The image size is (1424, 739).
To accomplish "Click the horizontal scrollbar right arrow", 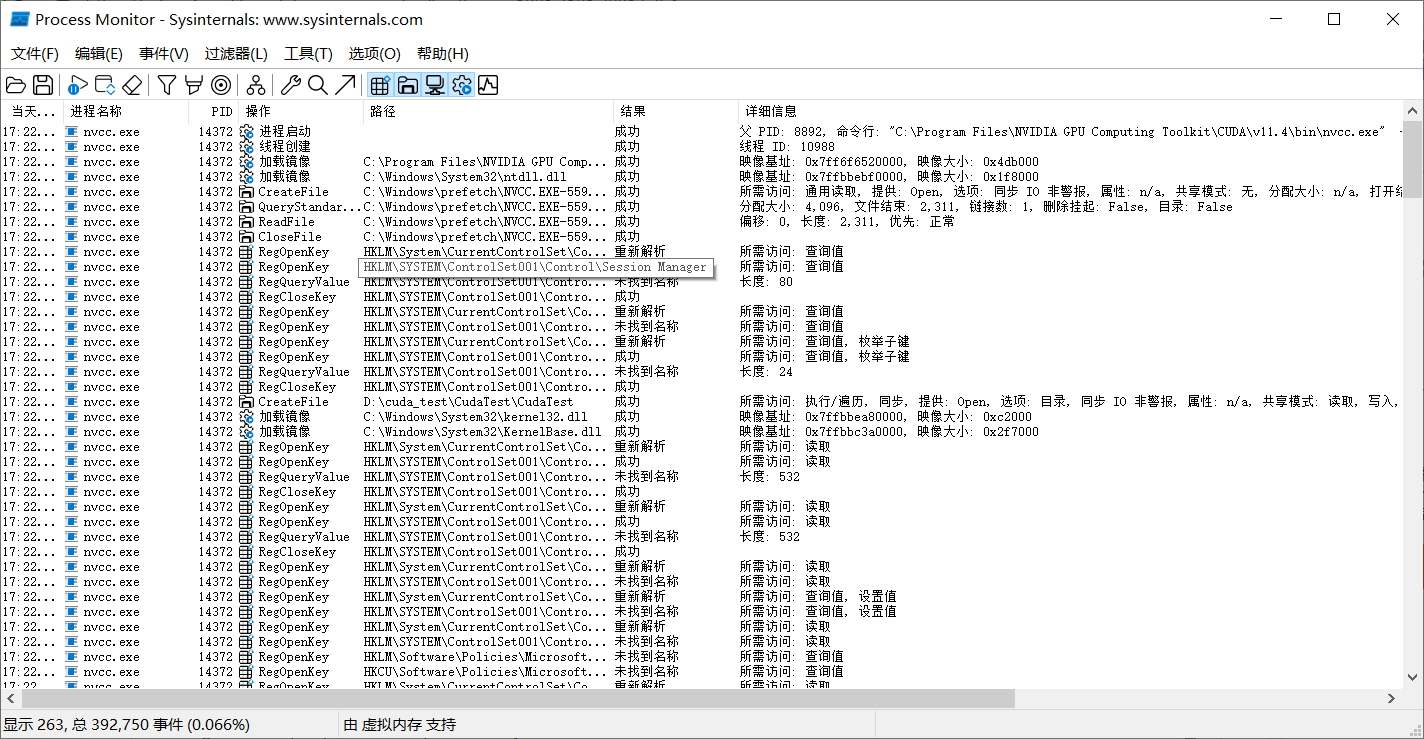I will (x=1391, y=698).
